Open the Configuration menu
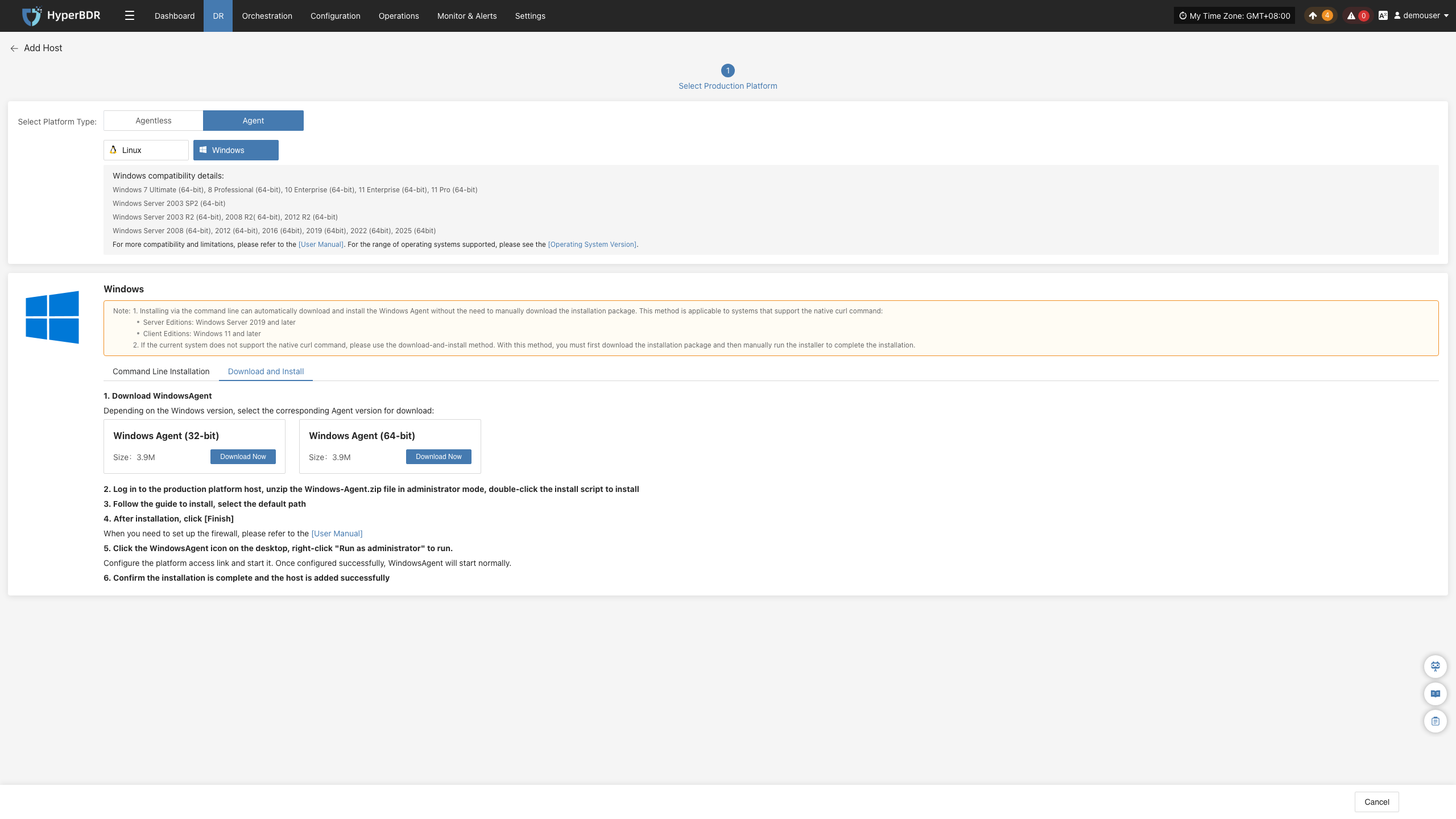 click(x=336, y=16)
